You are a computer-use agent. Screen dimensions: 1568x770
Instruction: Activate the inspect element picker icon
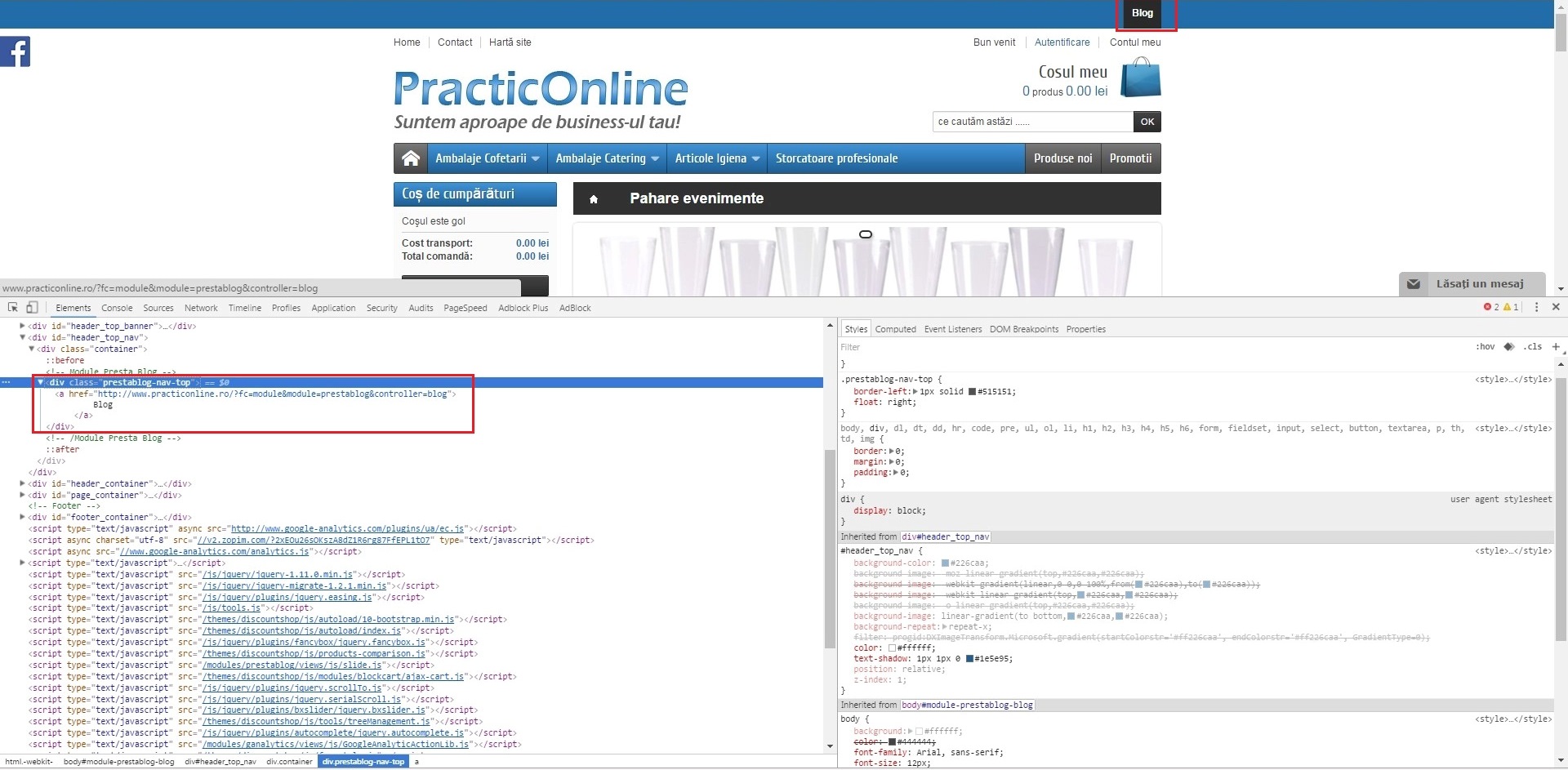13,307
